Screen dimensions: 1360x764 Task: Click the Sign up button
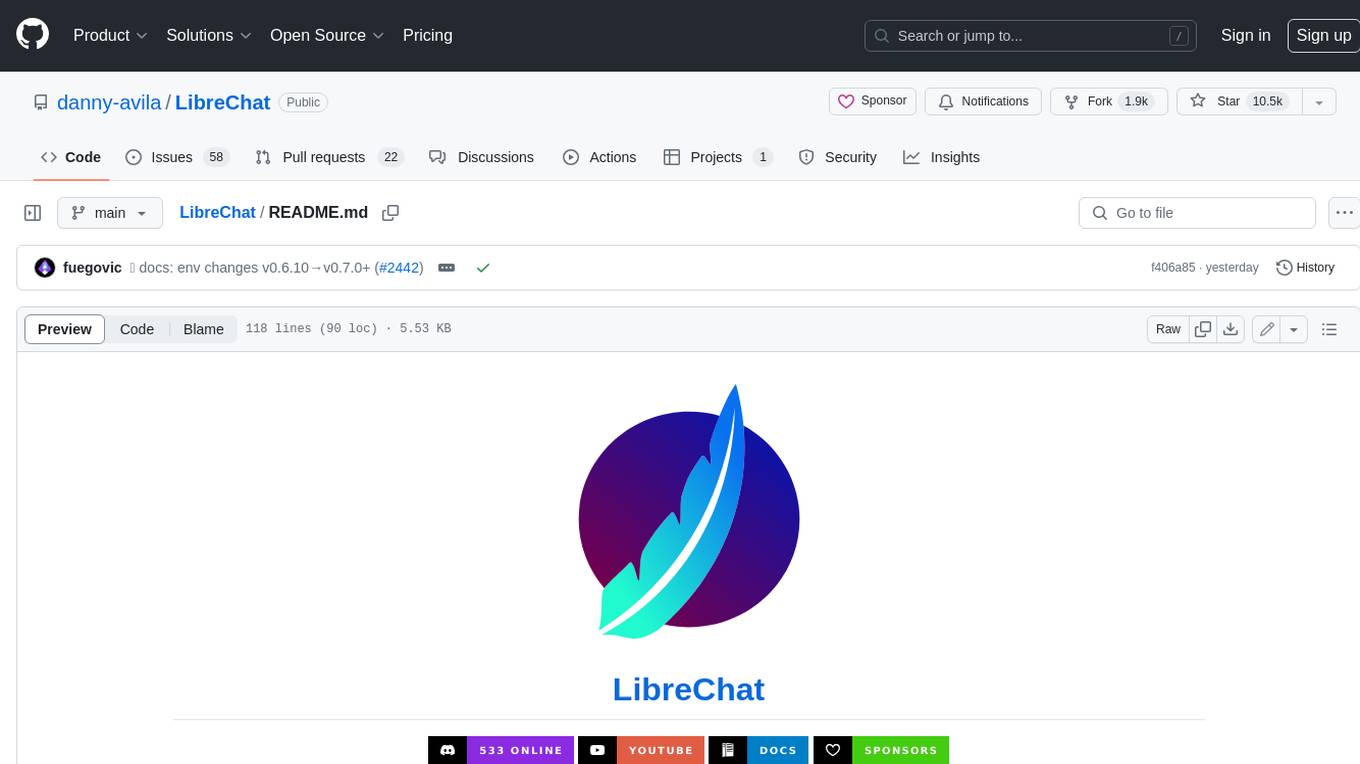[1323, 35]
